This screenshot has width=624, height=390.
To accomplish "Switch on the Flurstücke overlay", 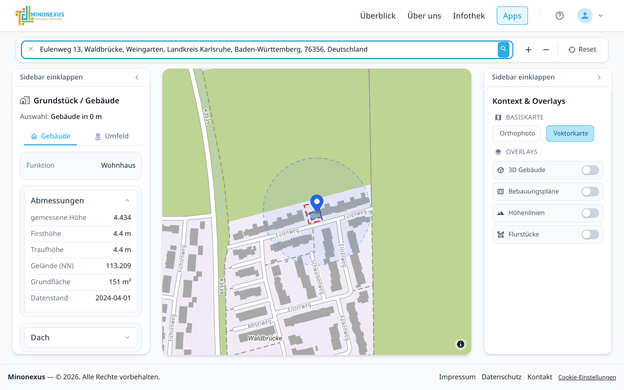I will [x=590, y=235].
